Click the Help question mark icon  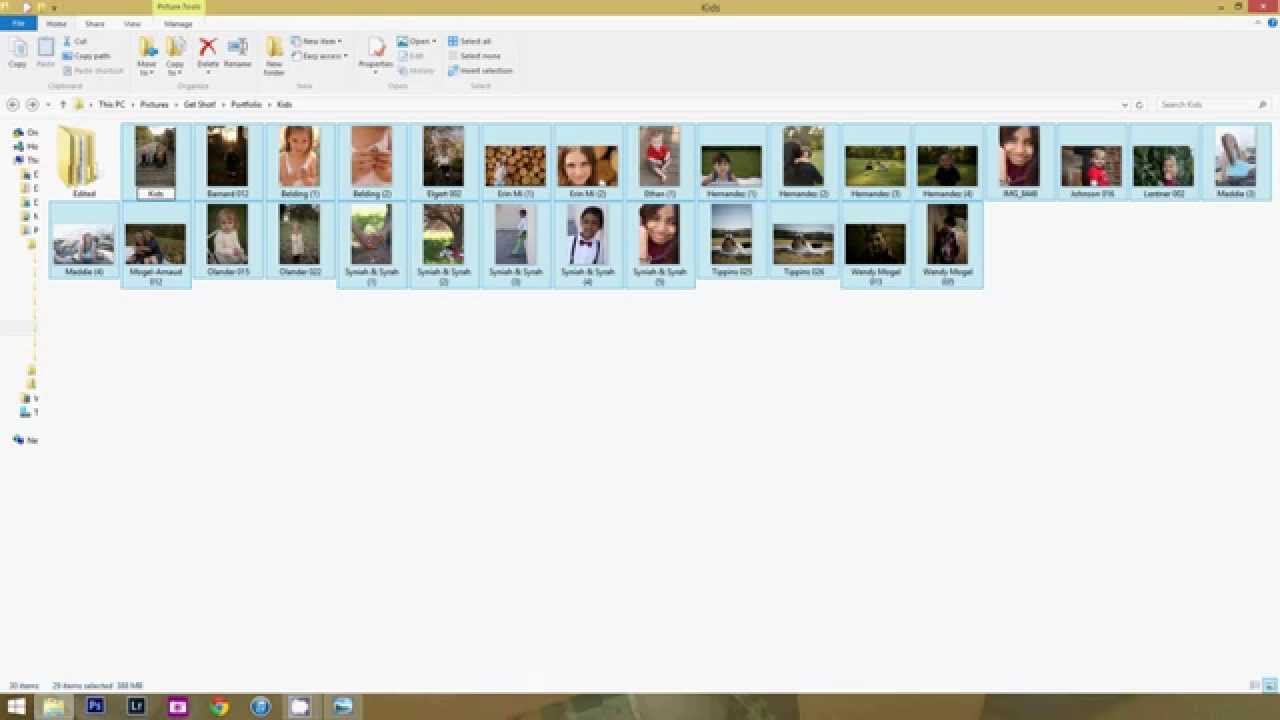click(x=1272, y=22)
